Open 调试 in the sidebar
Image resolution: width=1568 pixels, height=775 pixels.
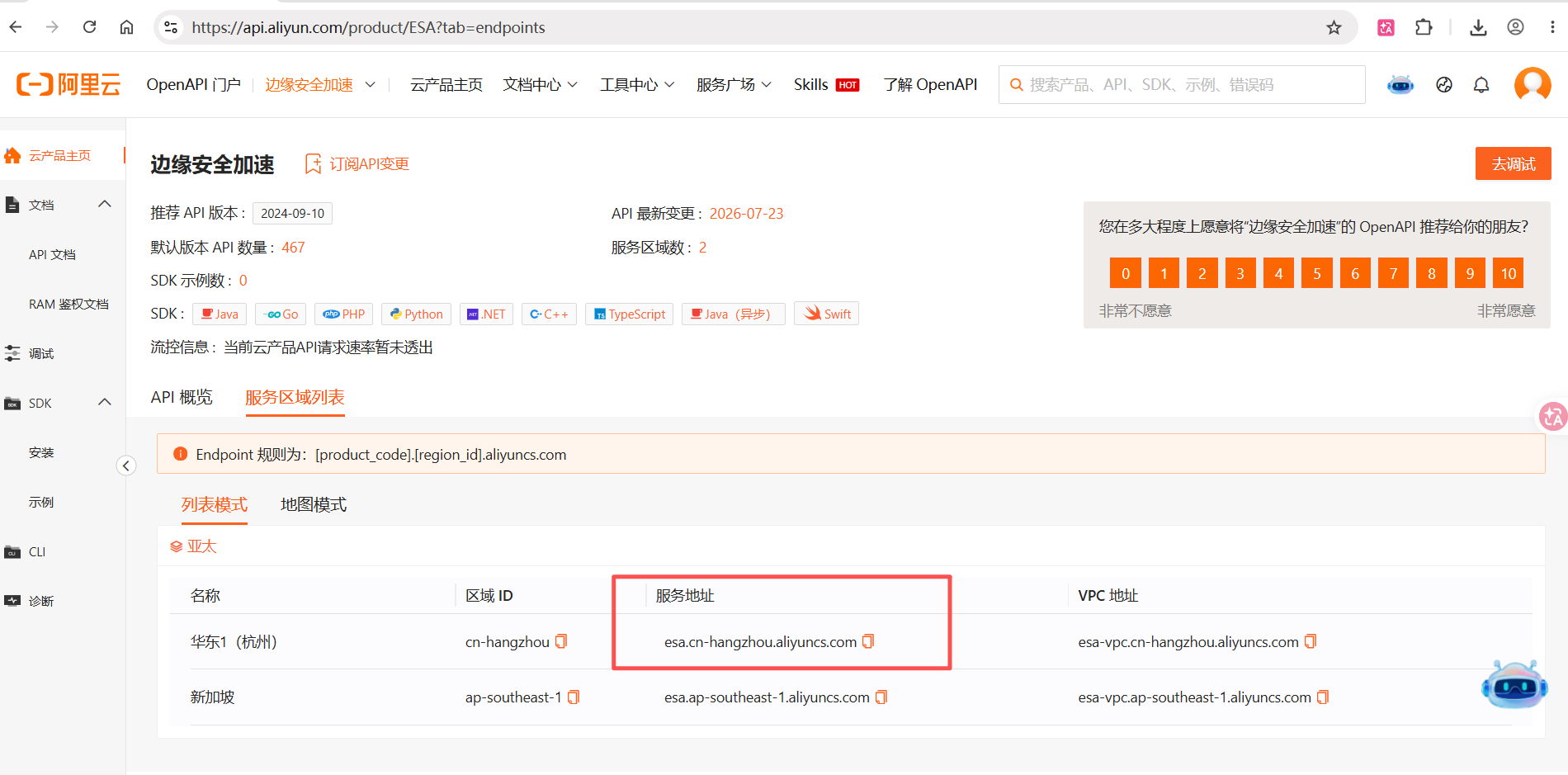41,353
